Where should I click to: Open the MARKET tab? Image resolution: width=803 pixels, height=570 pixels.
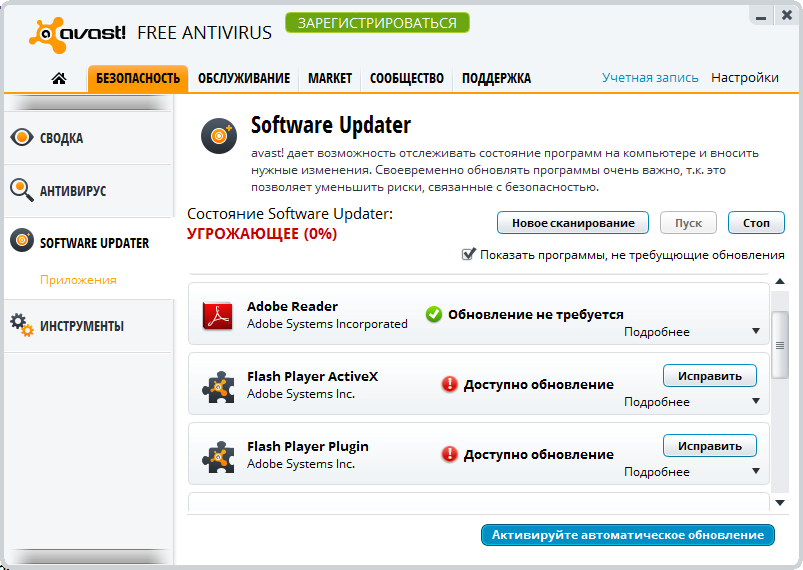pos(330,79)
